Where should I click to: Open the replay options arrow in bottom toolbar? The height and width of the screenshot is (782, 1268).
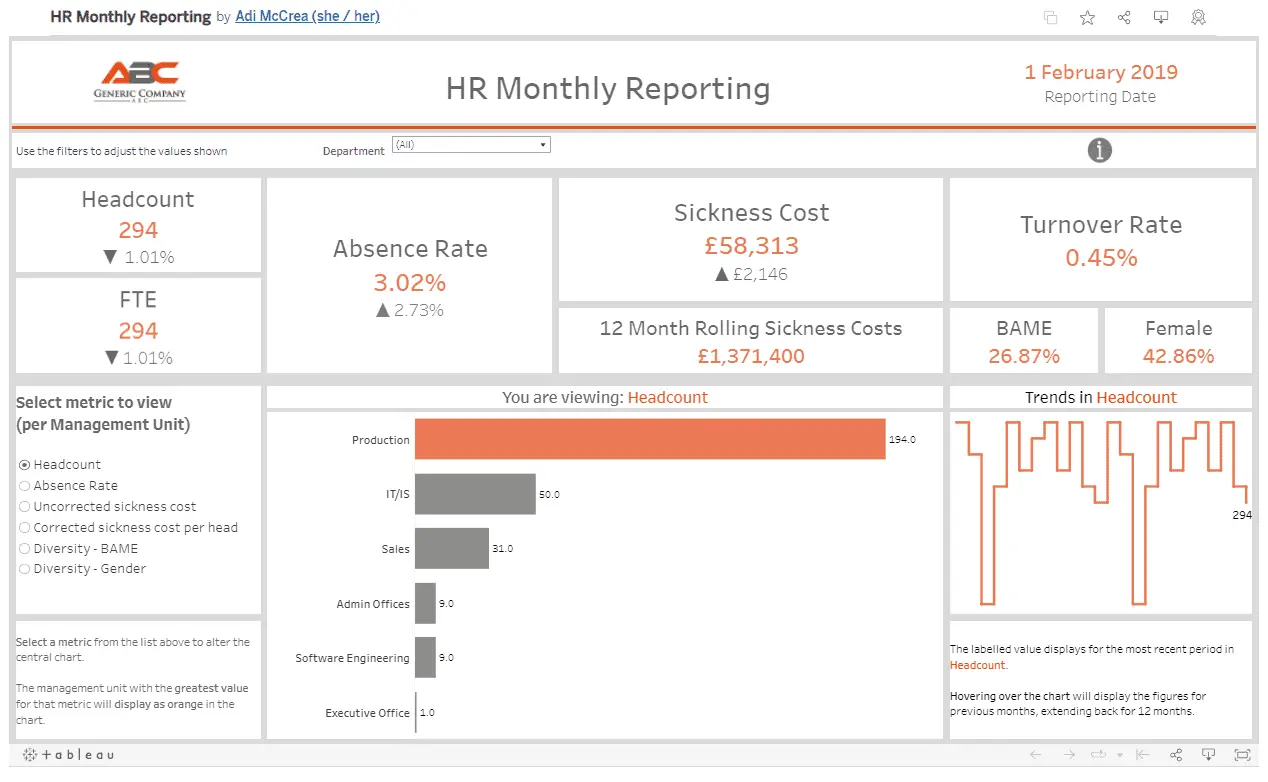coord(1120,754)
